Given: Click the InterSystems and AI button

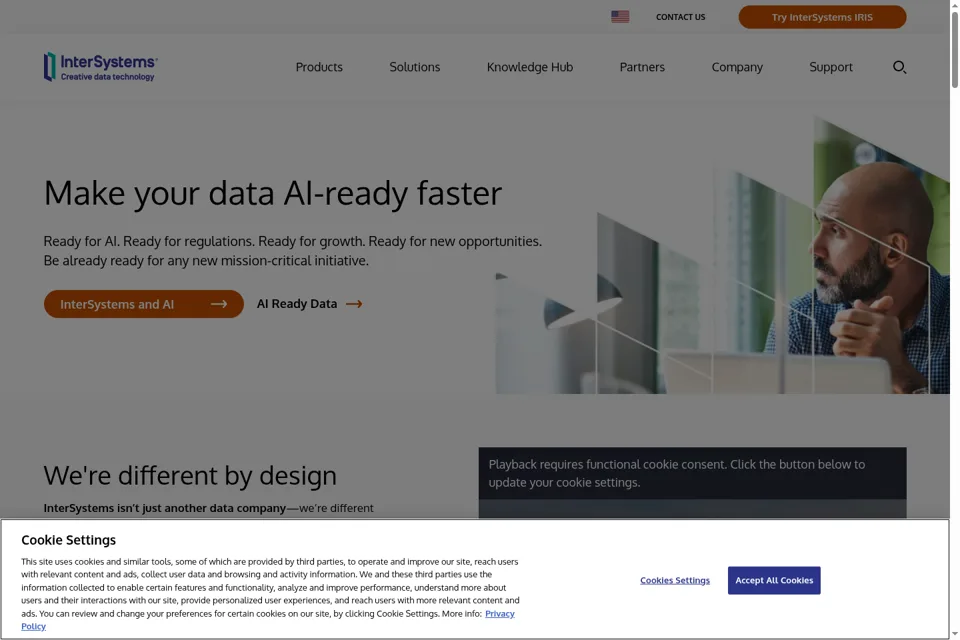Looking at the screenshot, I should (x=143, y=304).
